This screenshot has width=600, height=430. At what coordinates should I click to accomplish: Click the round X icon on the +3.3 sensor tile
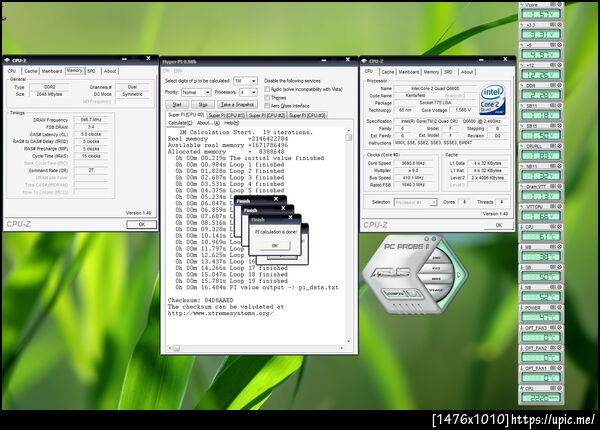tap(559, 24)
